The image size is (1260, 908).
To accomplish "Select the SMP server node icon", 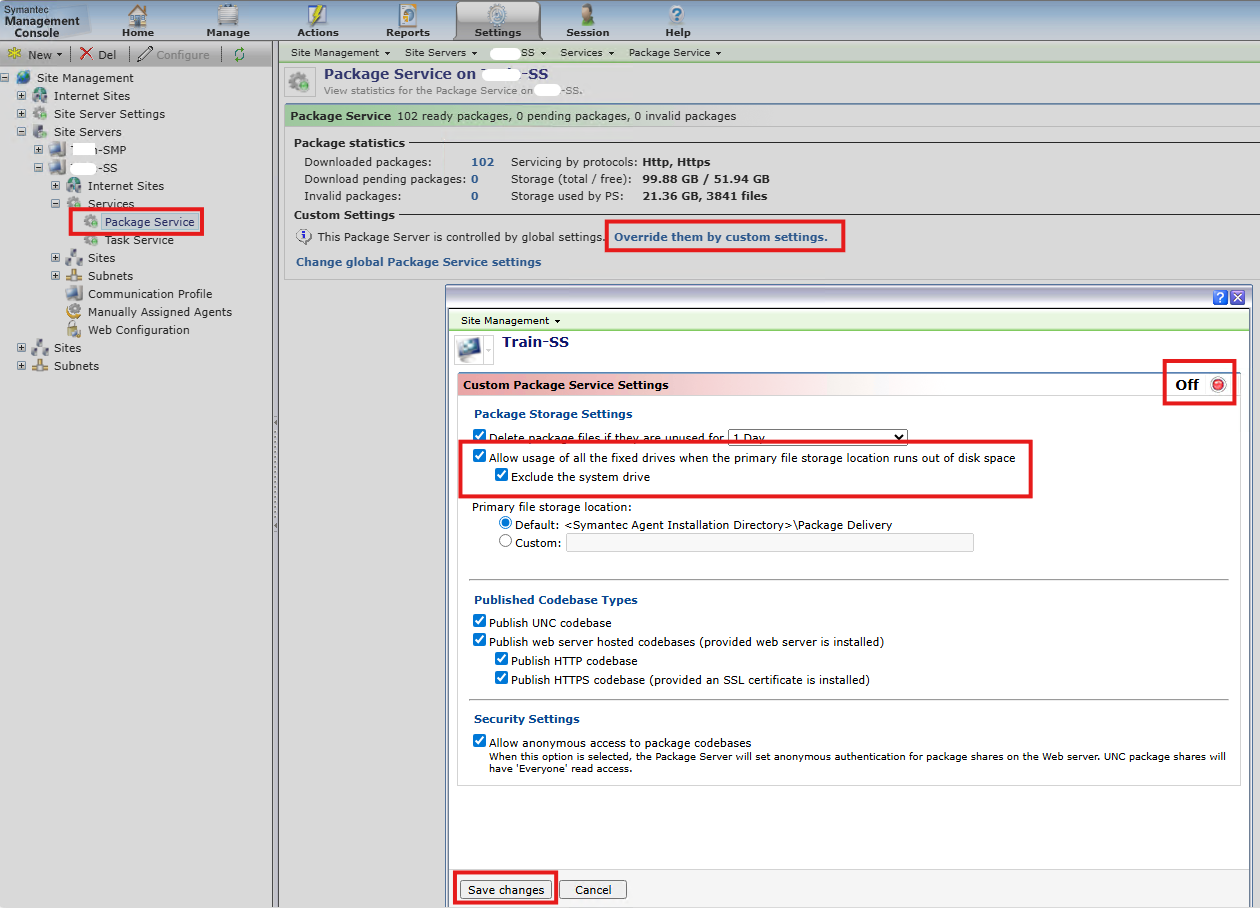I will (x=57, y=150).
